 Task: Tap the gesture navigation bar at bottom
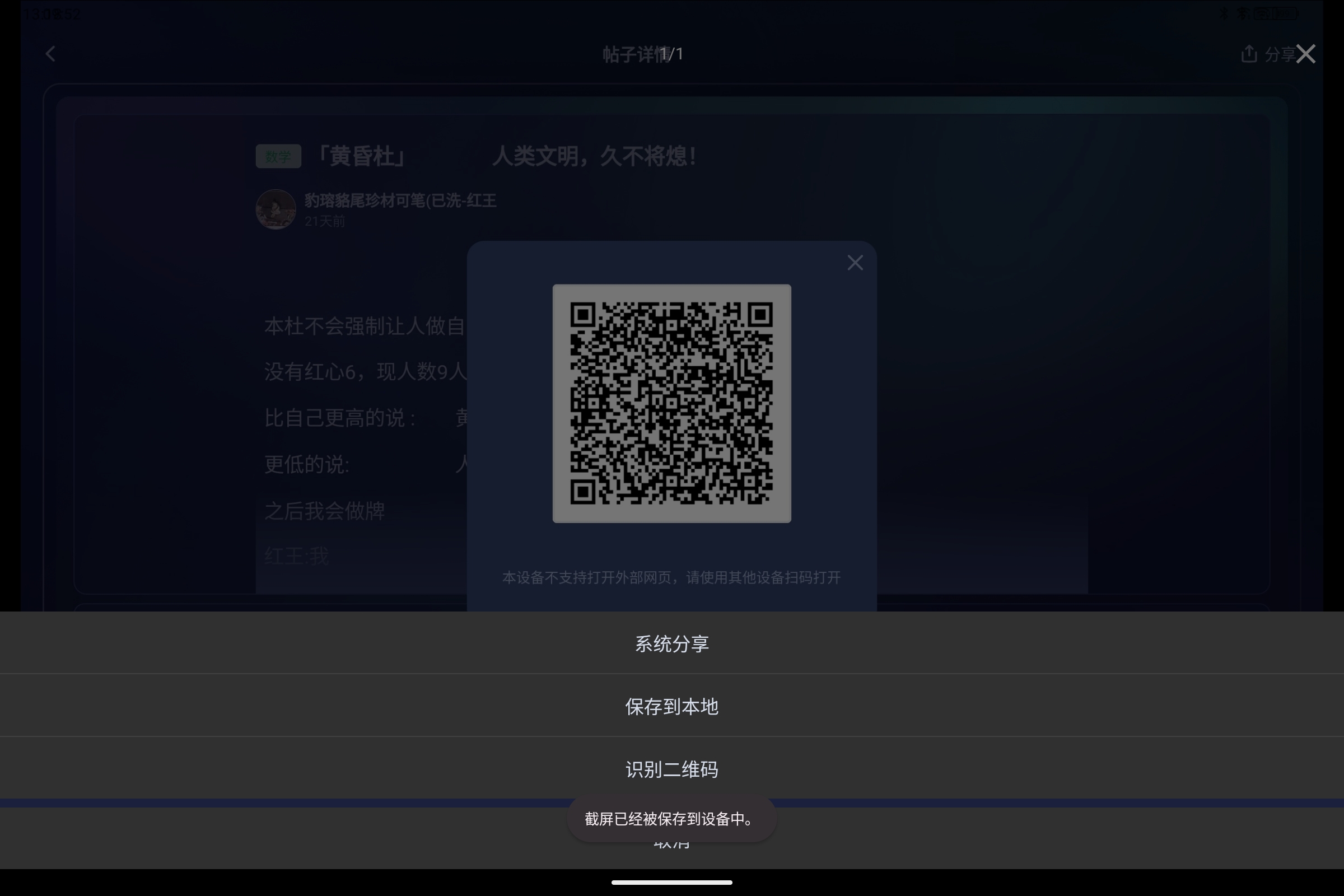pos(671,881)
